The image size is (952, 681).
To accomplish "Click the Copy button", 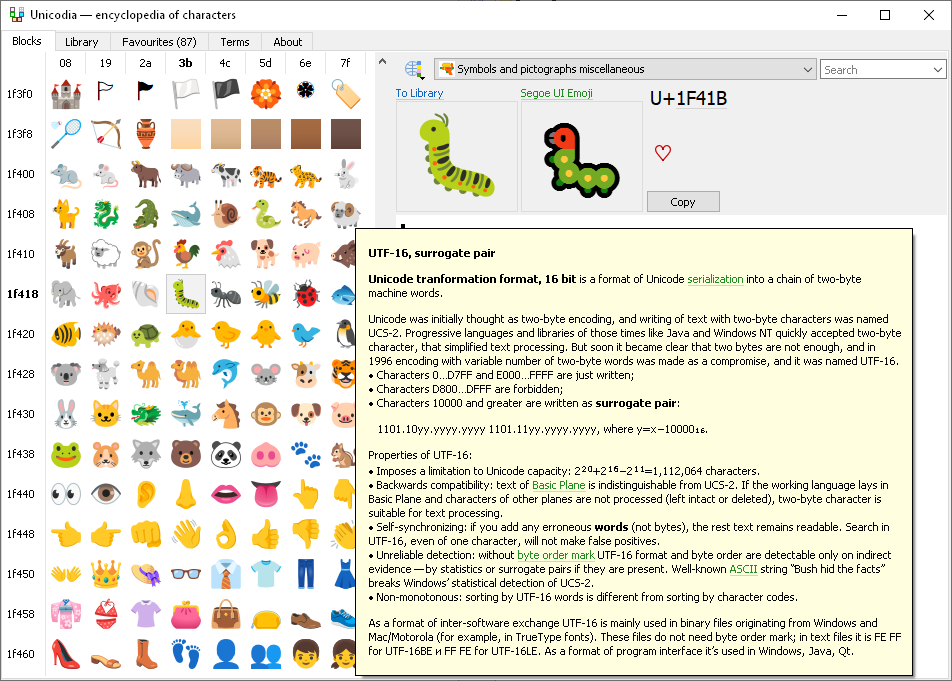I will tap(683, 202).
